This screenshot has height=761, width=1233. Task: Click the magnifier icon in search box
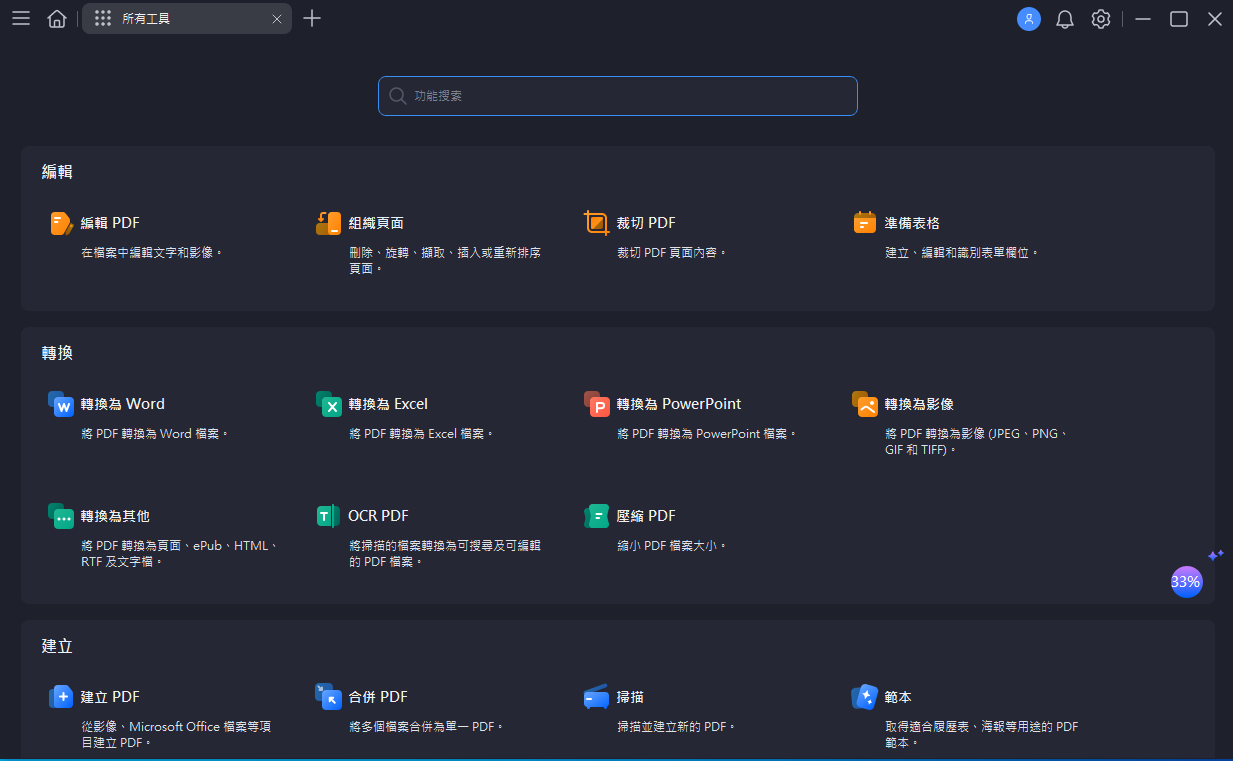397,96
